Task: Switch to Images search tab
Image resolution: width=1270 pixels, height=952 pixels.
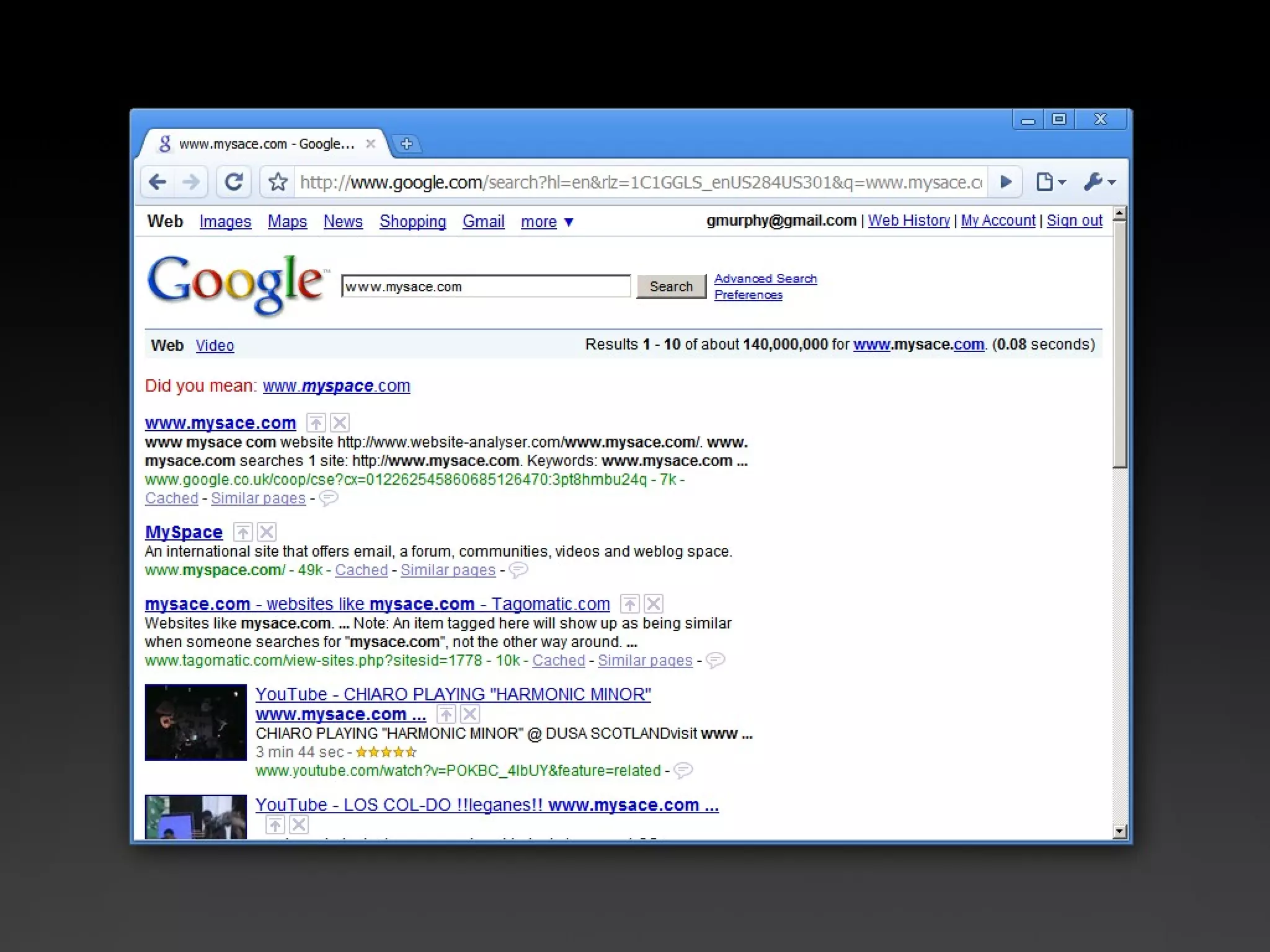Action: click(225, 222)
